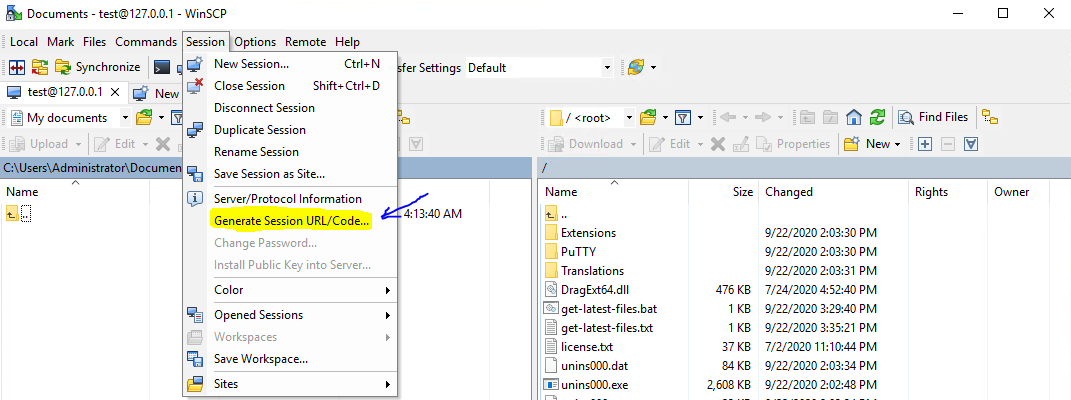Image resolution: width=1071 pixels, height=400 pixels.
Task: Click the Find Files button
Action: tap(934, 117)
